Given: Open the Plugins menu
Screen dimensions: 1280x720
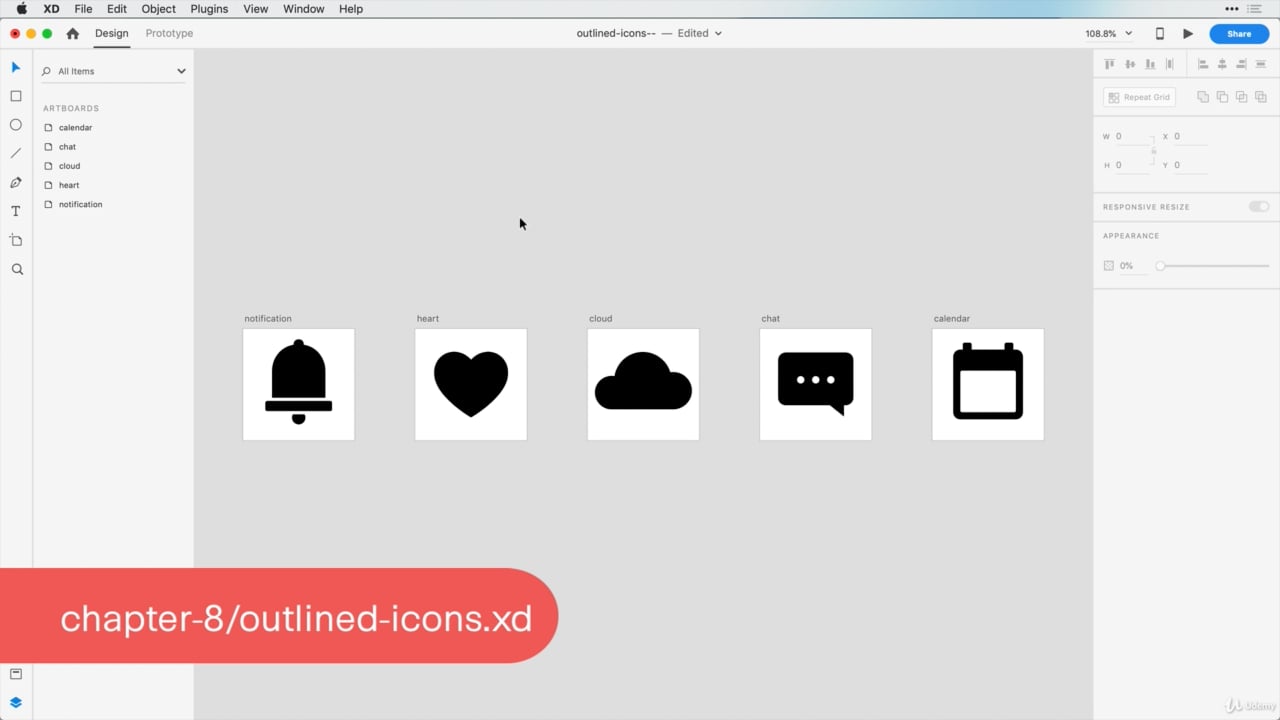Looking at the screenshot, I should tap(210, 9).
